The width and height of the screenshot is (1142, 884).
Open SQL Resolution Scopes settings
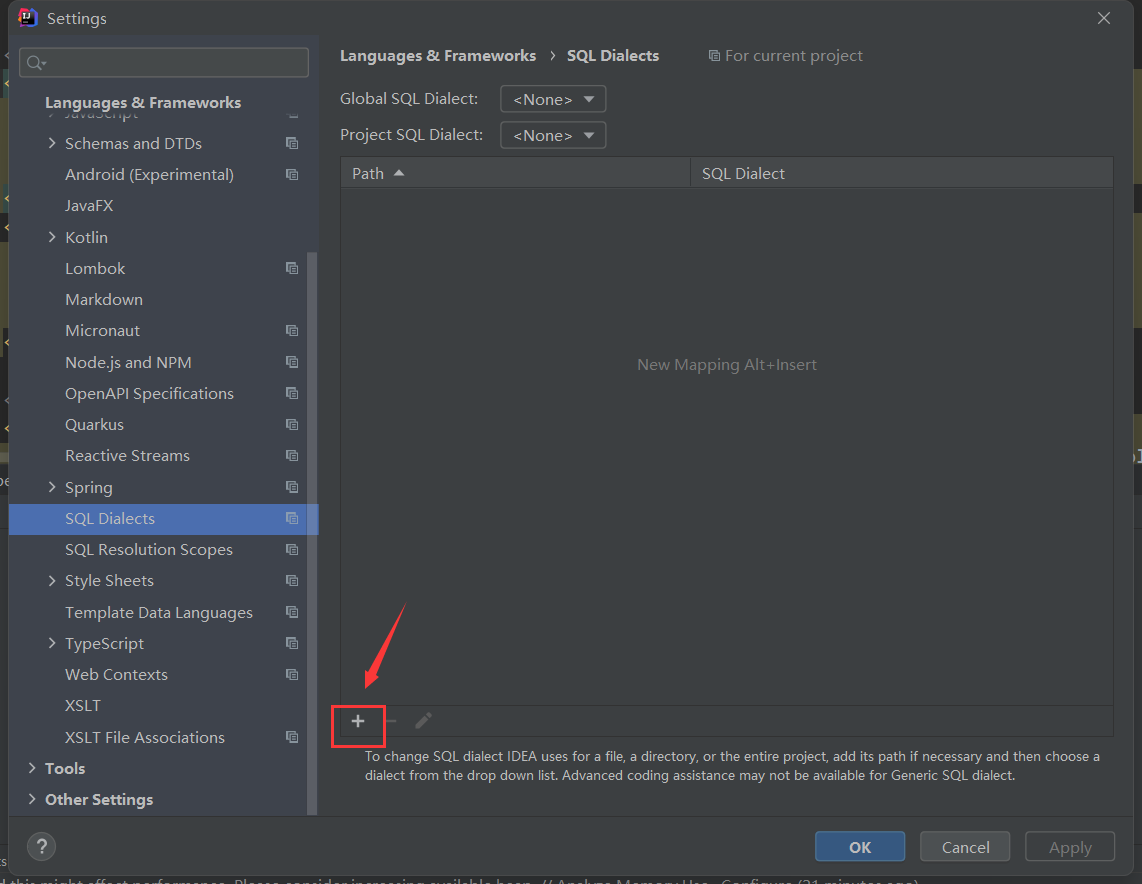(x=149, y=550)
